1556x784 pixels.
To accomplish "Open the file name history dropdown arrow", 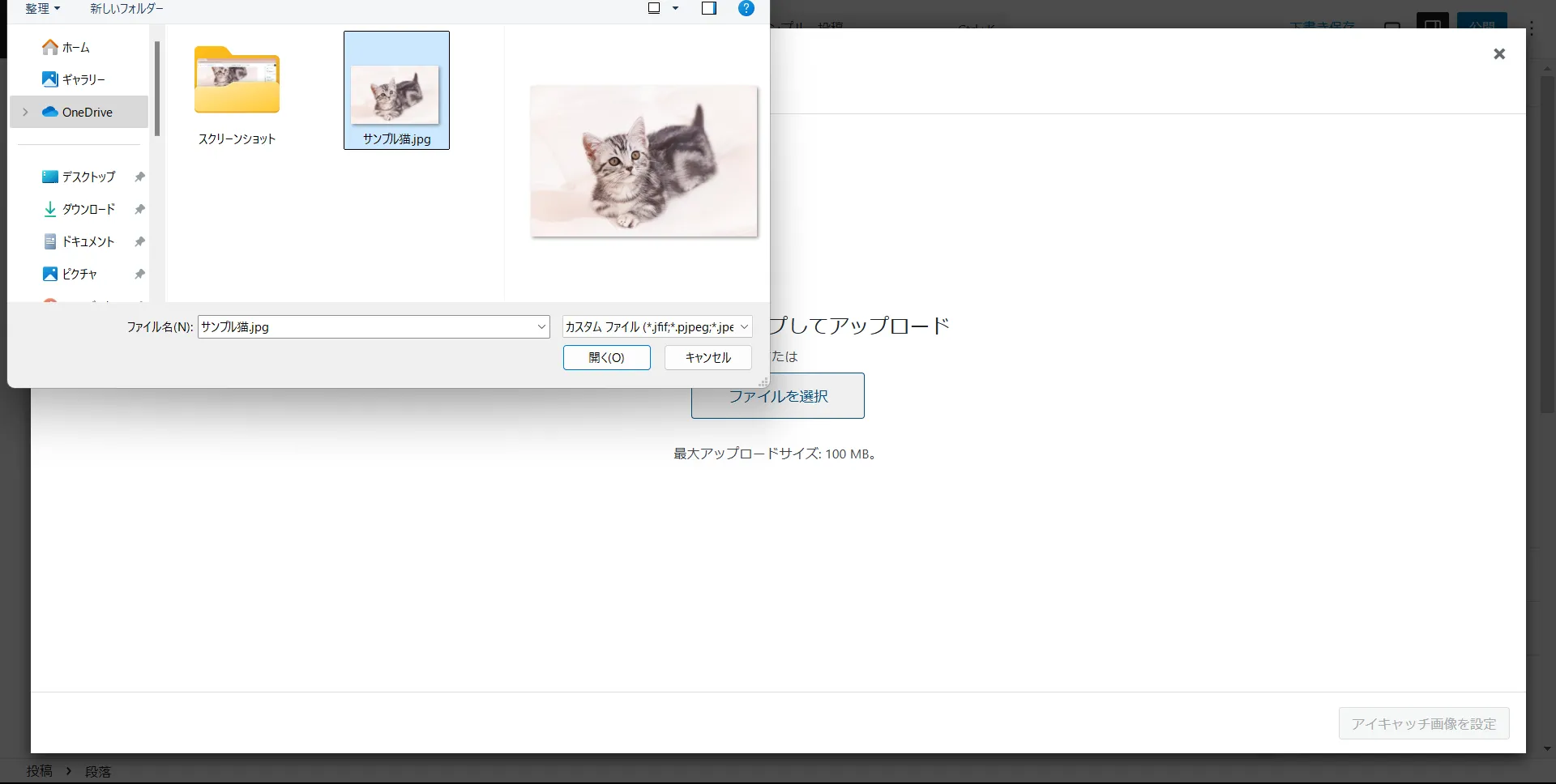I will [x=541, y=326].
